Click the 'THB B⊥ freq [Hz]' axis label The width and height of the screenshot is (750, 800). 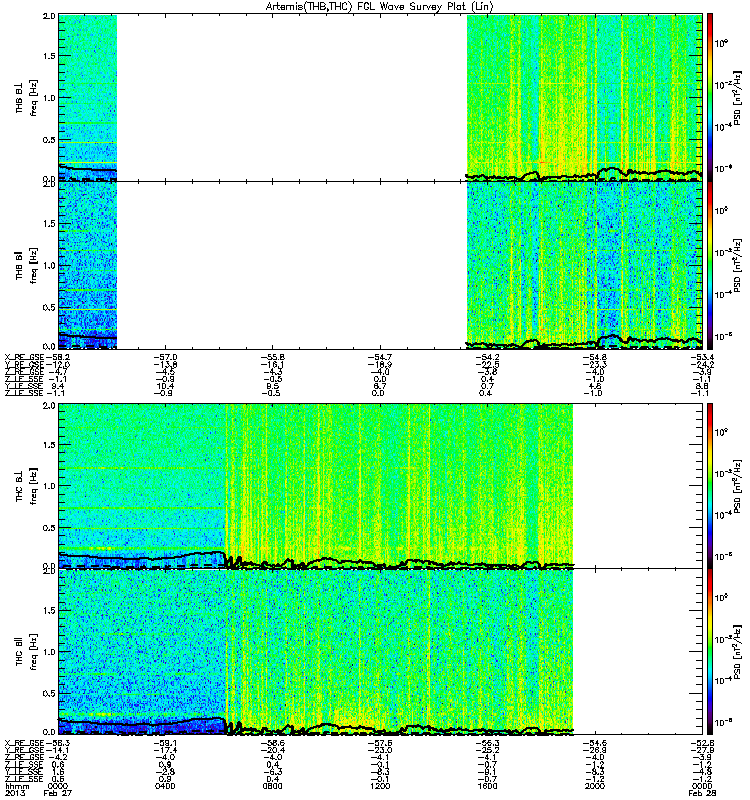[26, 97]
